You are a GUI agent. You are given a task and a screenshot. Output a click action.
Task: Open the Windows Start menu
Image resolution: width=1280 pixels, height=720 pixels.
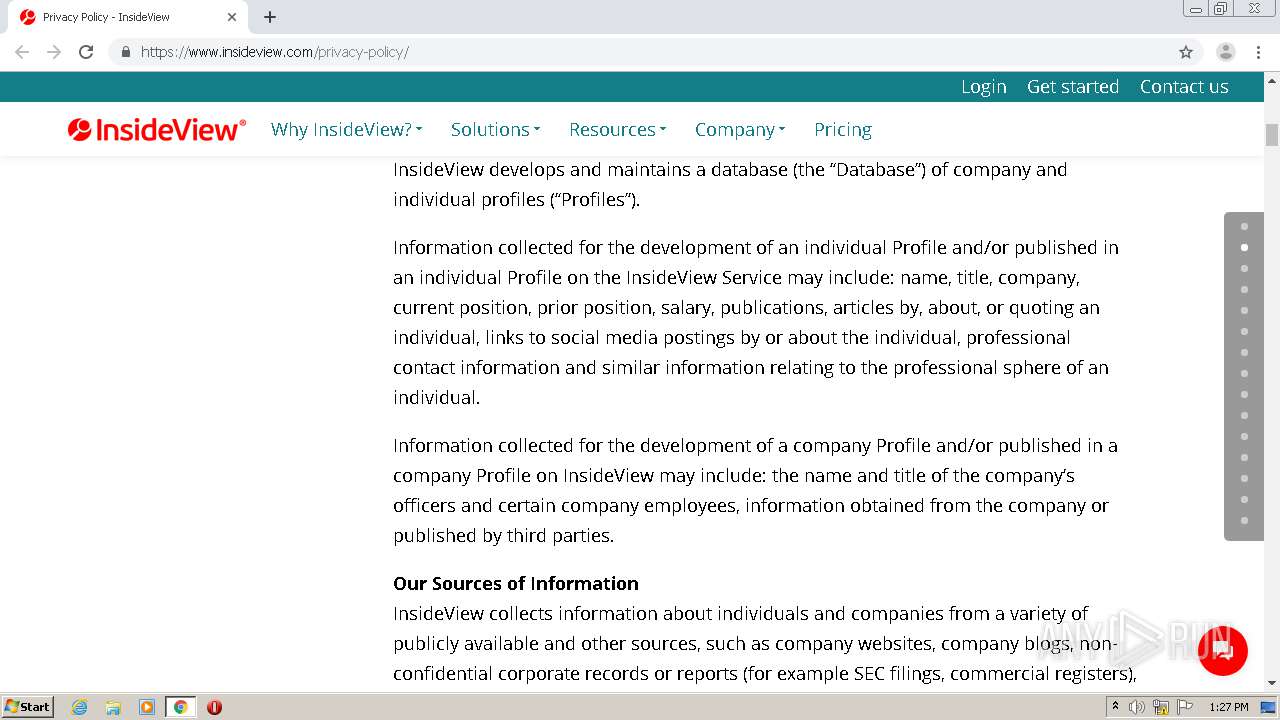pyautogui.click(x=28, y=706)
